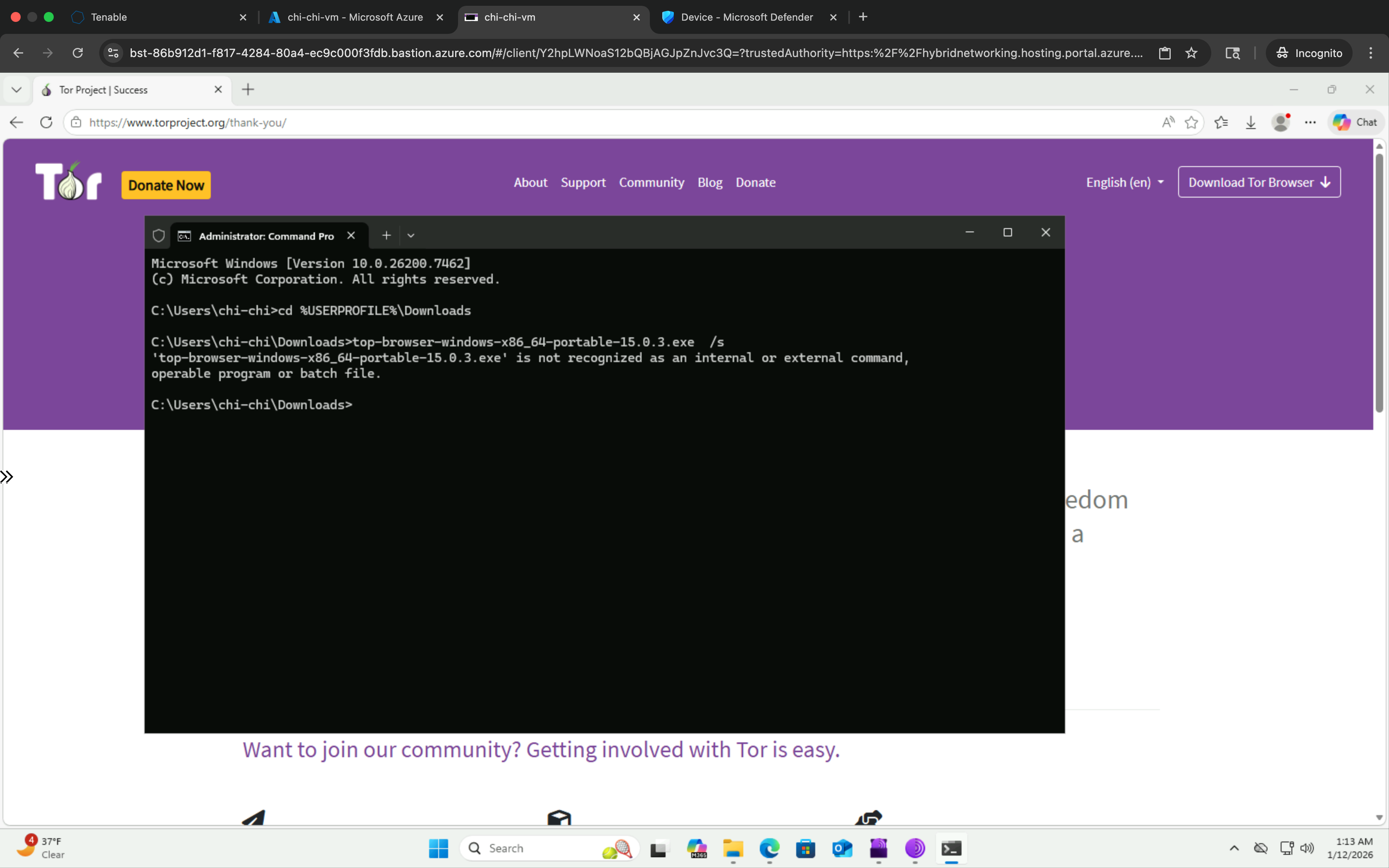This screenshot has width=1389, height=868.
Task: Add this page to Edge favorites
Action: (1191, 122)
